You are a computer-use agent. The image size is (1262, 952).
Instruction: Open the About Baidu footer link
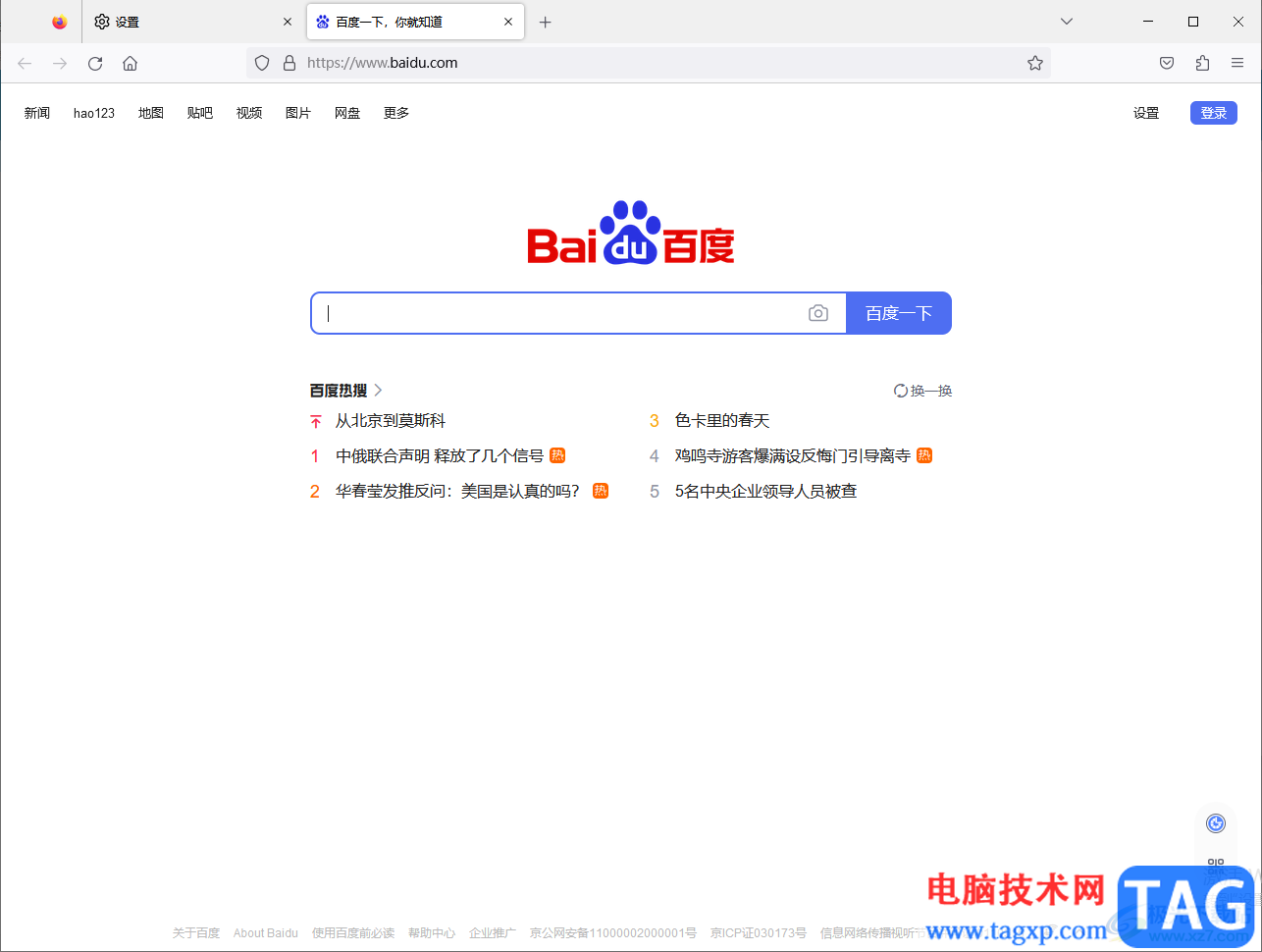click(x=266, y=933)
